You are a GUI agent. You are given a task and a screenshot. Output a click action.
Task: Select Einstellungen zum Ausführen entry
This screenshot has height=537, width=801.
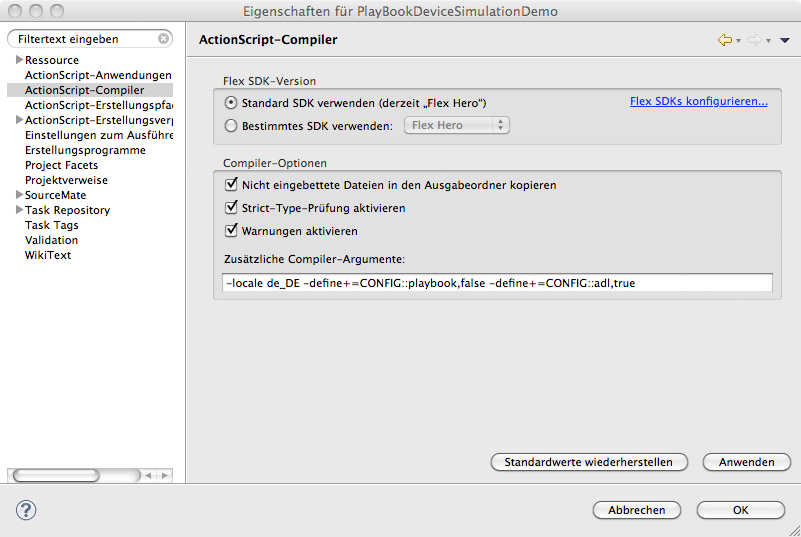pyautogui.click(x=99, y=135)
